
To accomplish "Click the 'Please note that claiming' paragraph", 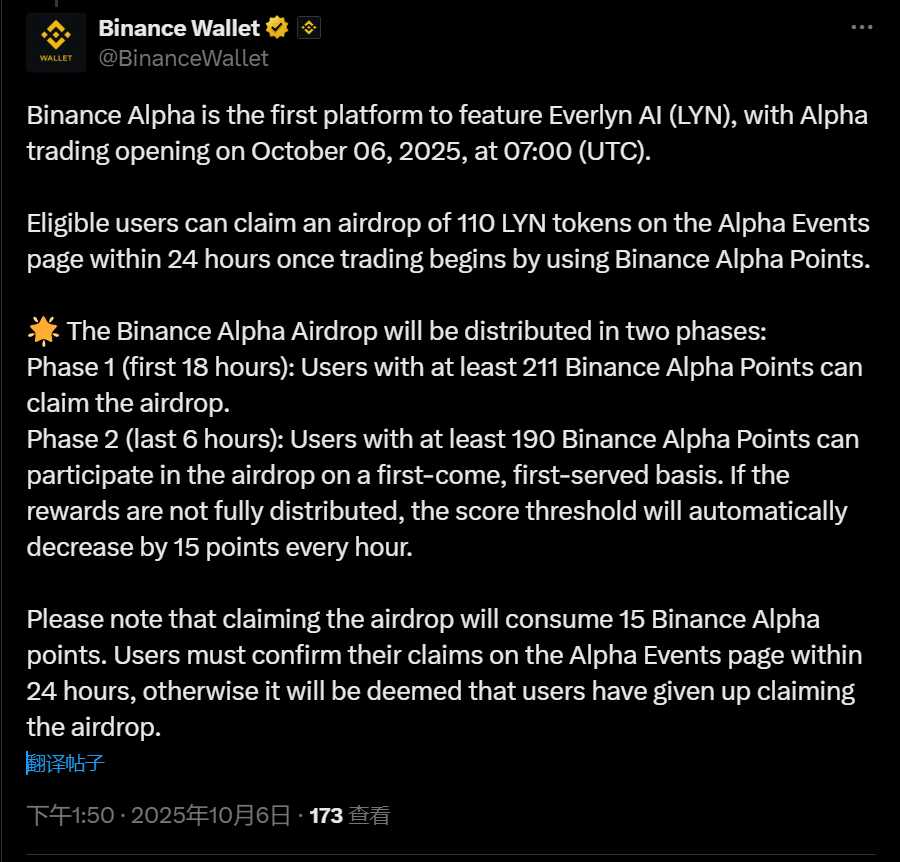I will tap(423, 620).
